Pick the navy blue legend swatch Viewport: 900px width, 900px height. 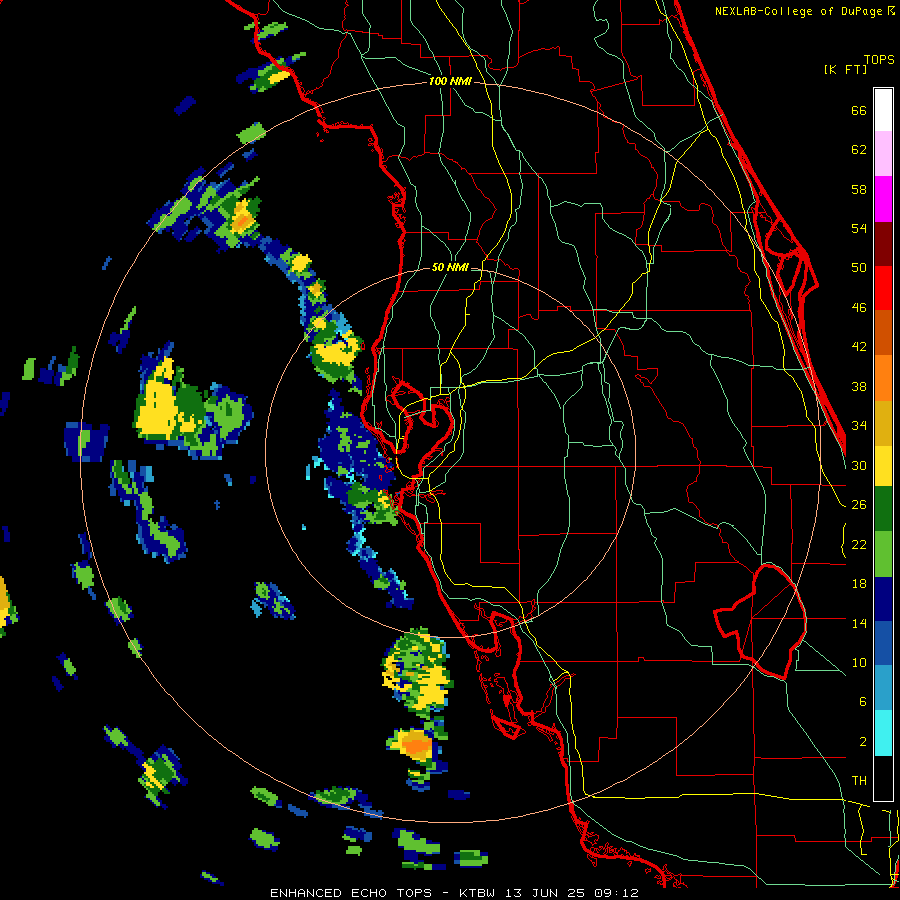click(883, 599)
